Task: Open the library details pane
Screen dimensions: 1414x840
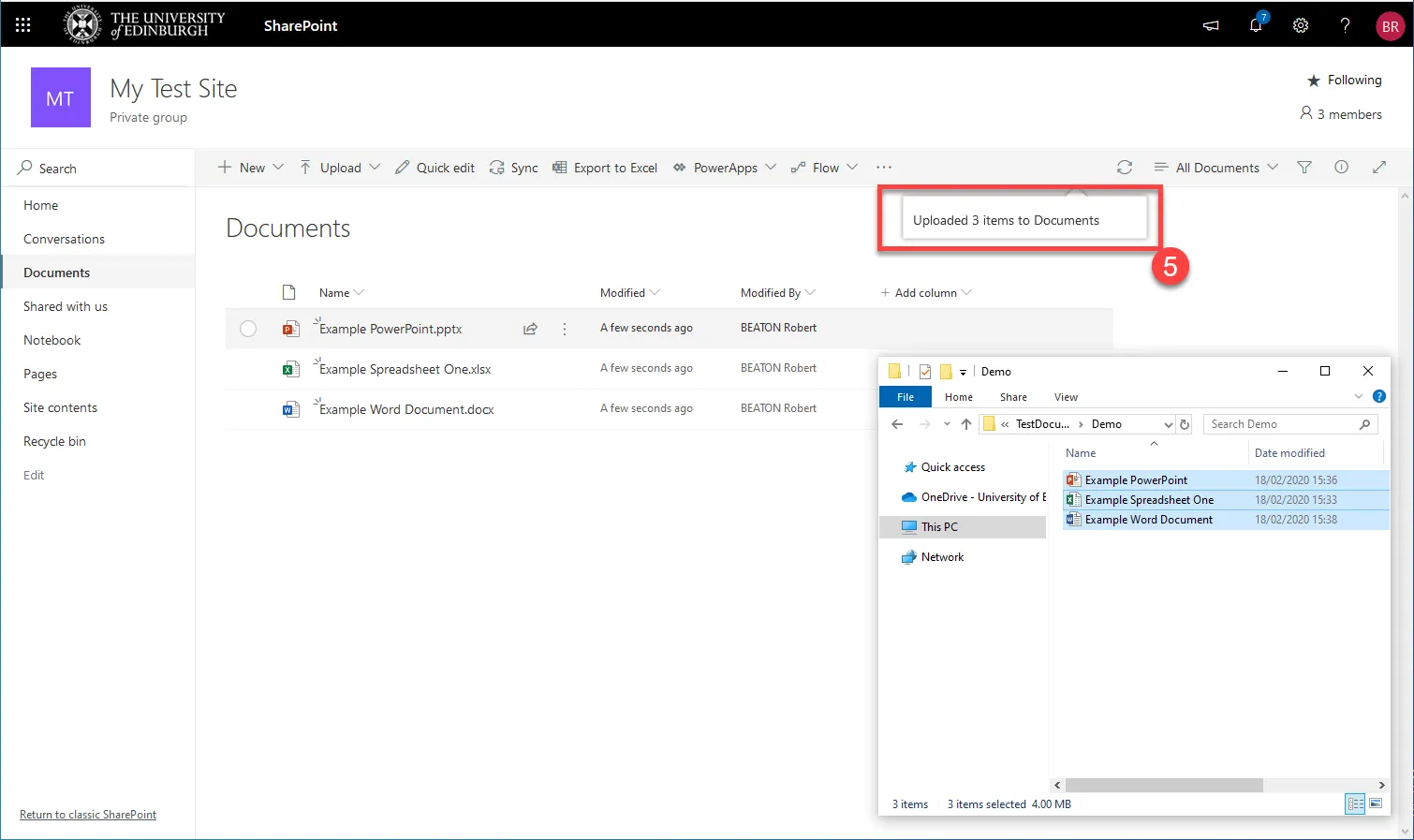Action: 1341,167
